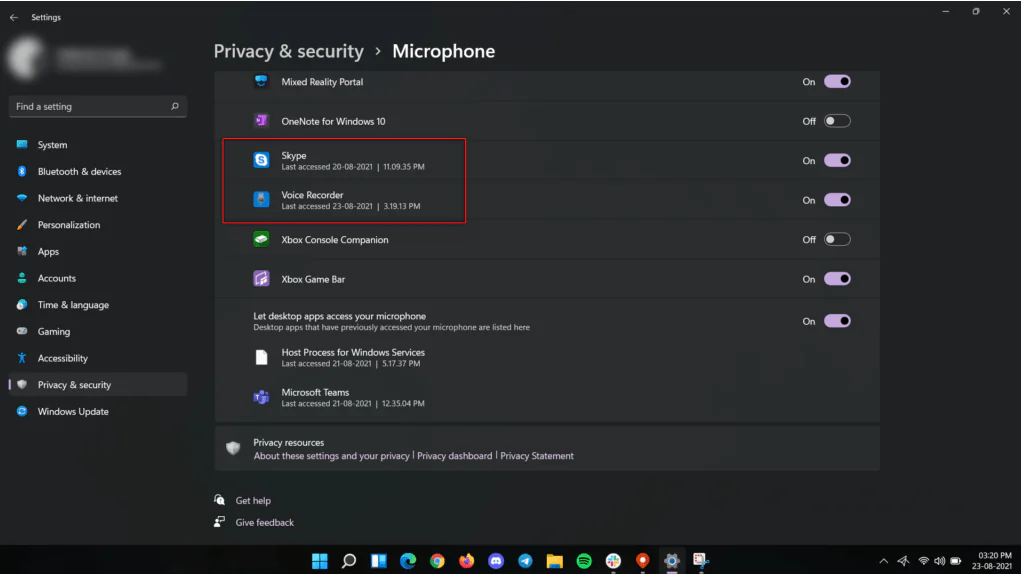
Task: Open taskbar Search
Action: [349, 561]
